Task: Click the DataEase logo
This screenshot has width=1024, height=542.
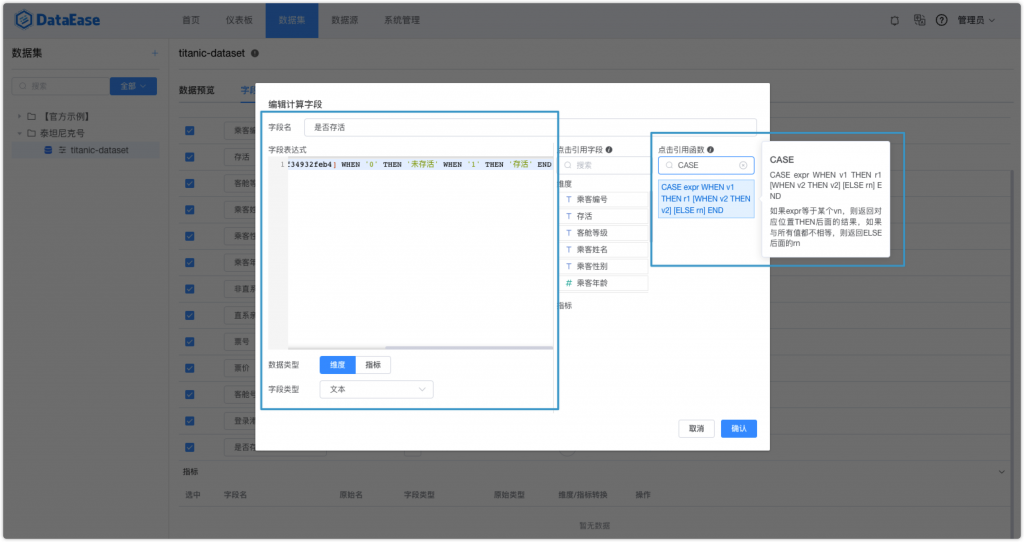Action: tap(57, 20)
